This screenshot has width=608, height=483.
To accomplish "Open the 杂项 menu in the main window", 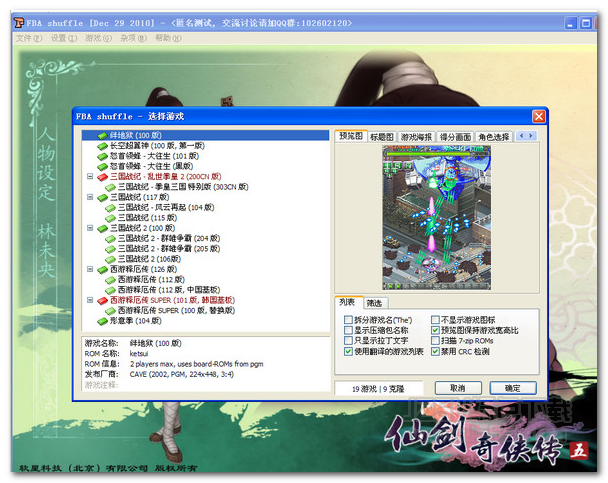I will [x=133, y=38].
